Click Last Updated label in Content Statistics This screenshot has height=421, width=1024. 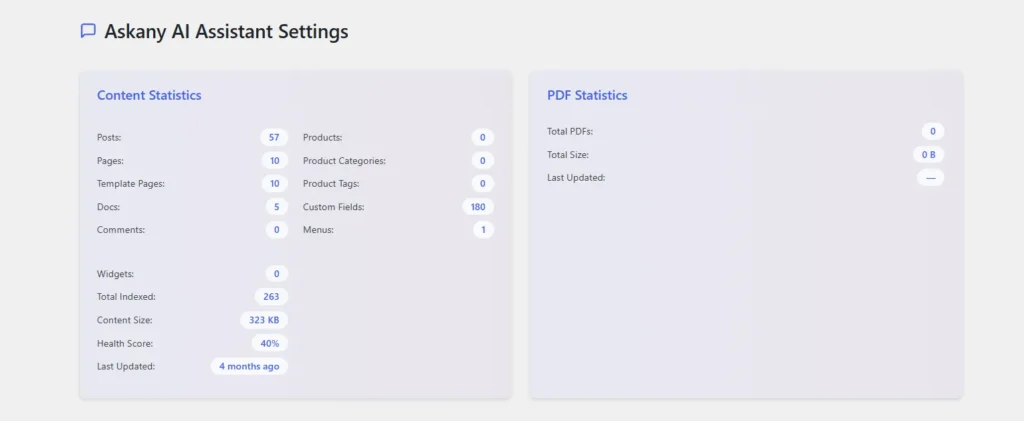(126, 366)
